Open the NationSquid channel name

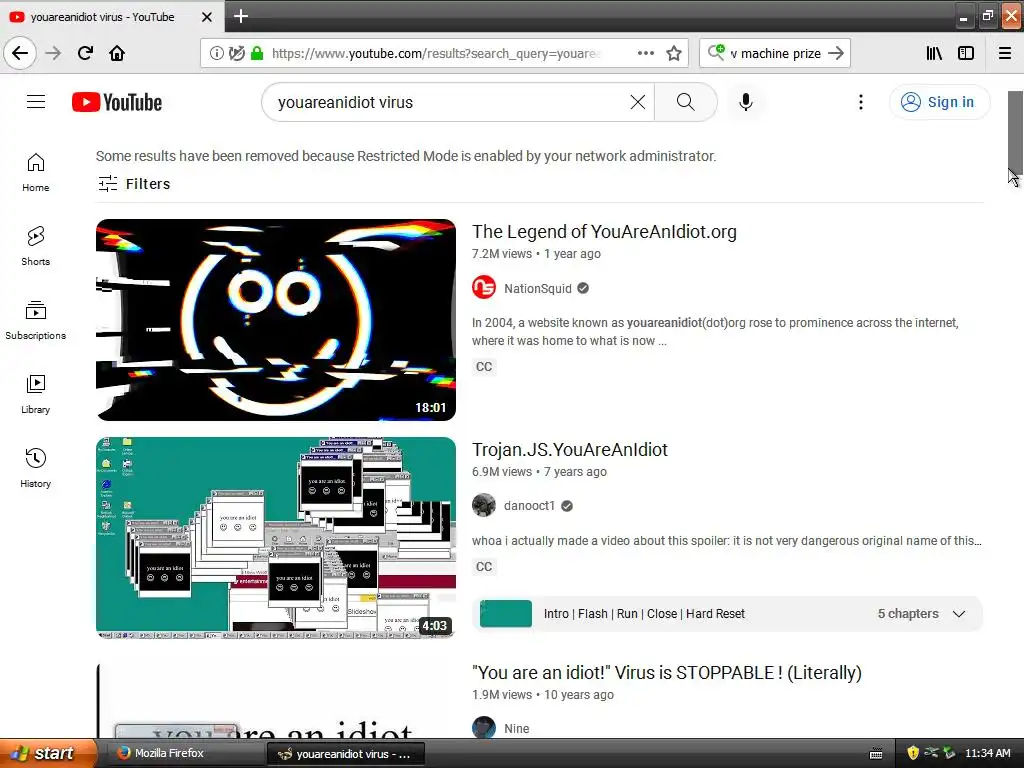[x=537, y=289]
